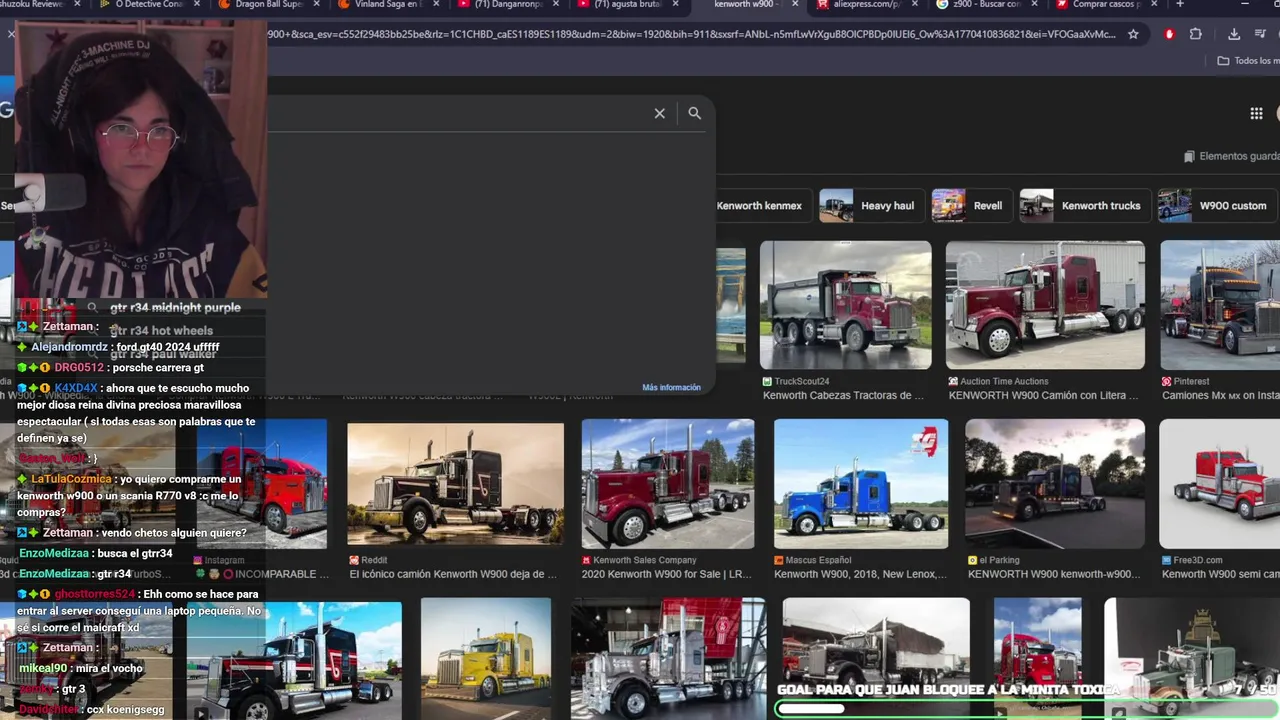Click the Alejandromrdz chat username
Viewport: 1280px width, 720px height.
click(69, 347)
